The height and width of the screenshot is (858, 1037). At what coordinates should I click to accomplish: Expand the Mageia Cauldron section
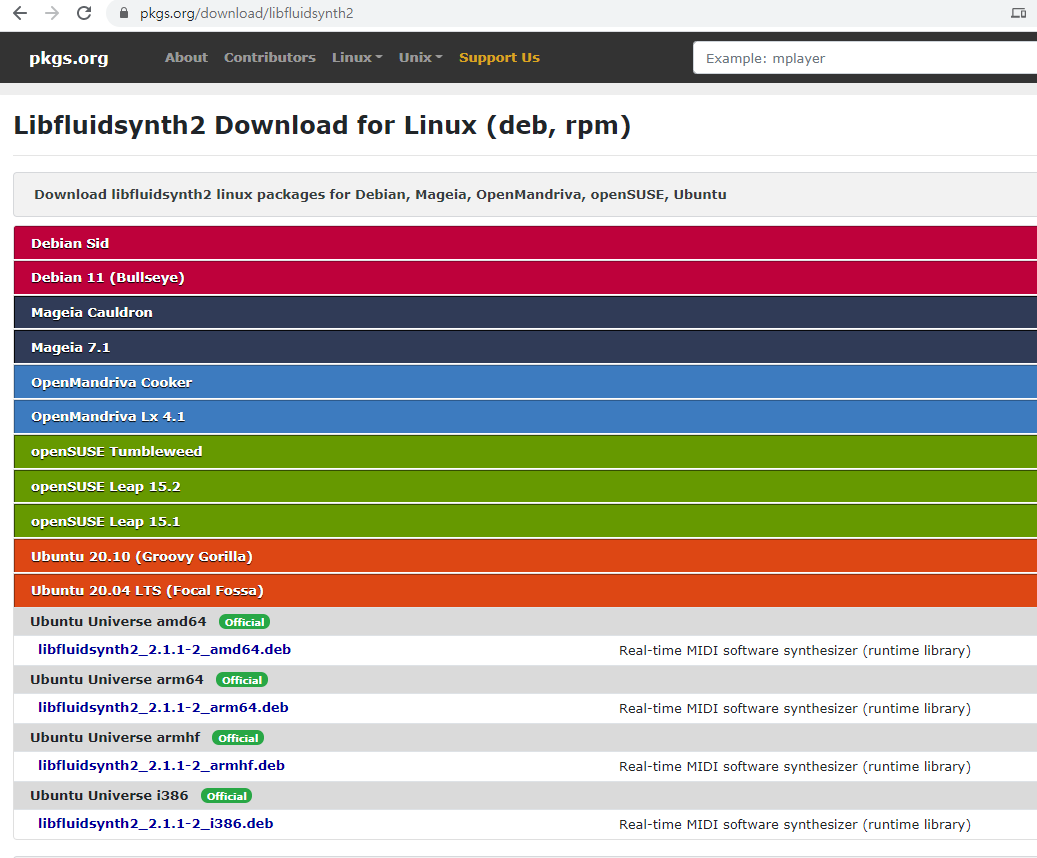pyautogui.click(x=525, y=312)
